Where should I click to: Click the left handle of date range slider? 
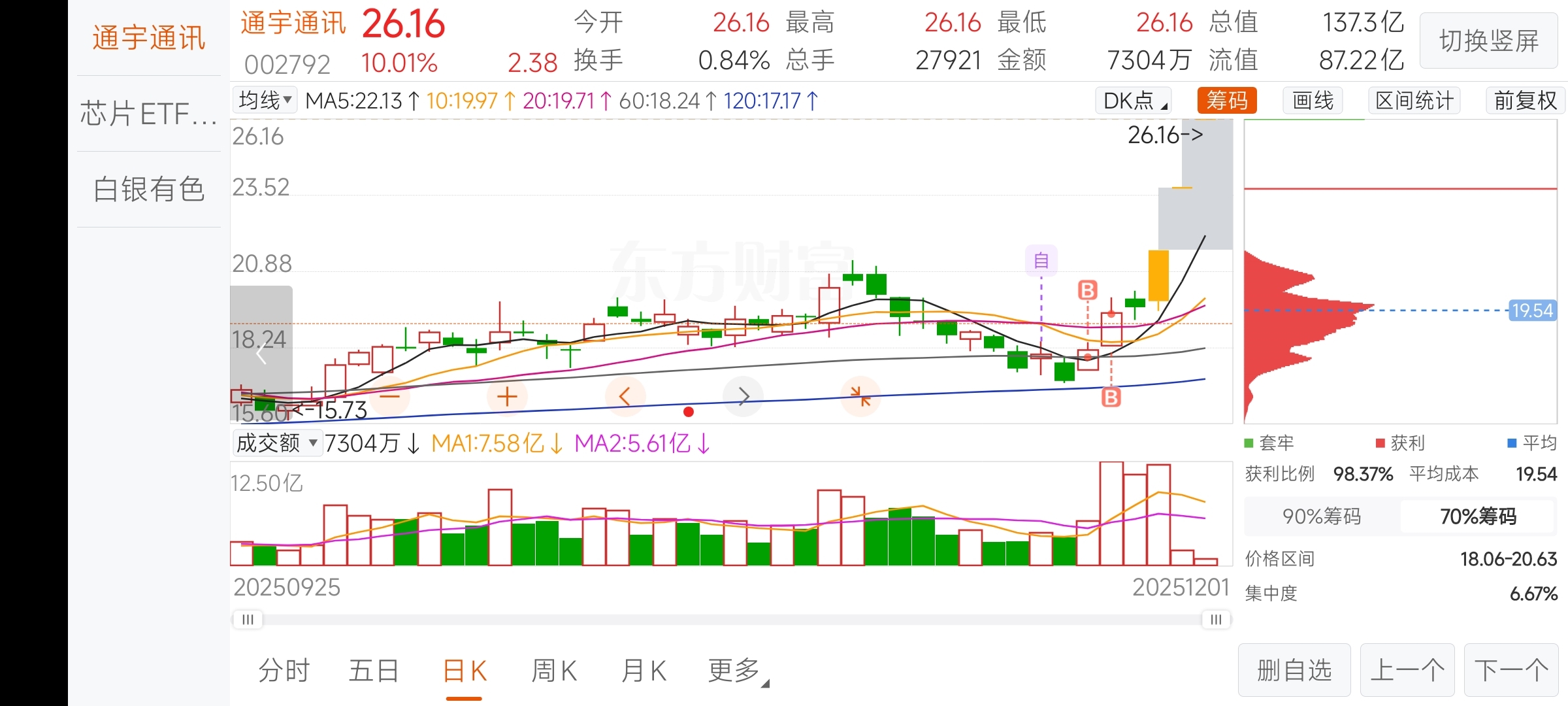coord(248,619)
